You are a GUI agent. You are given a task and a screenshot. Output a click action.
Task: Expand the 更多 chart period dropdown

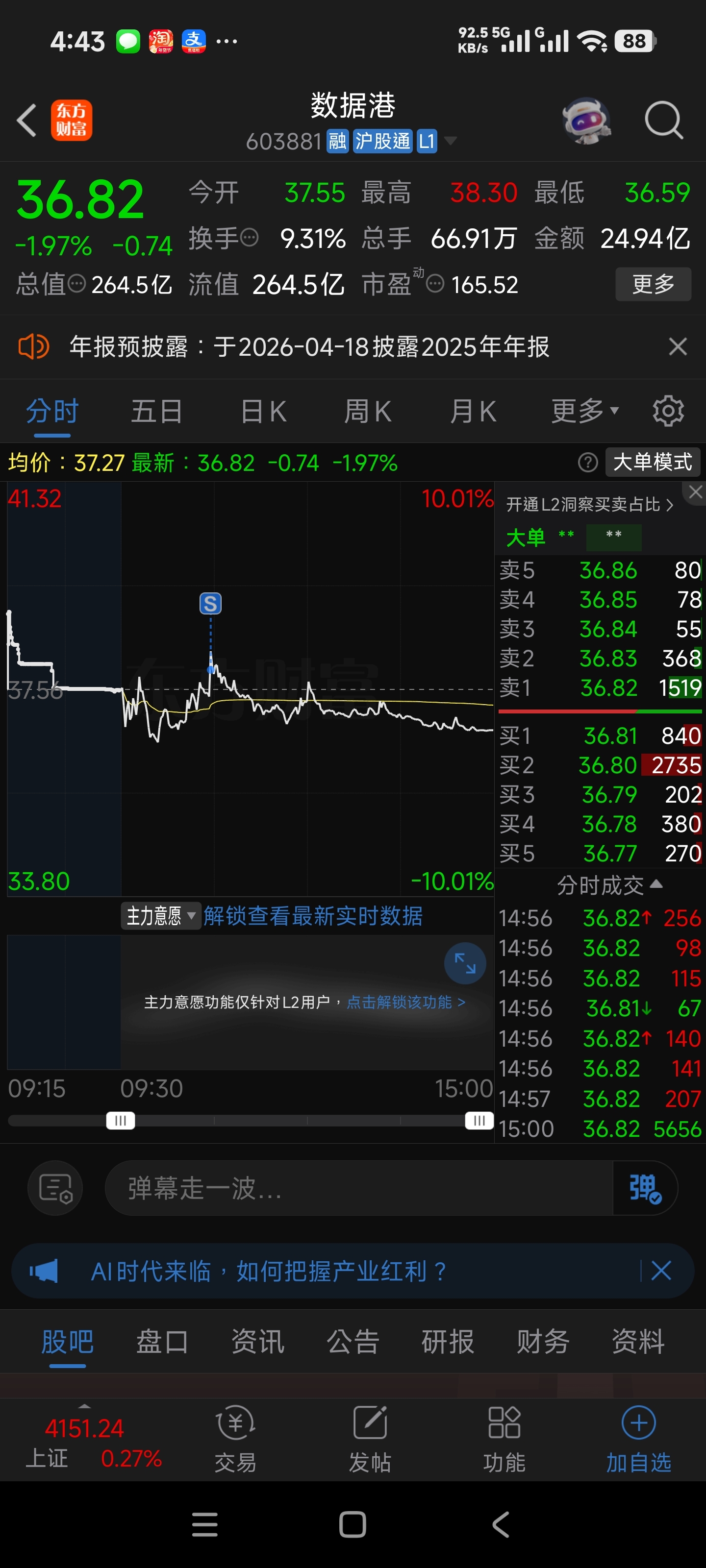[x=585, y=412]
